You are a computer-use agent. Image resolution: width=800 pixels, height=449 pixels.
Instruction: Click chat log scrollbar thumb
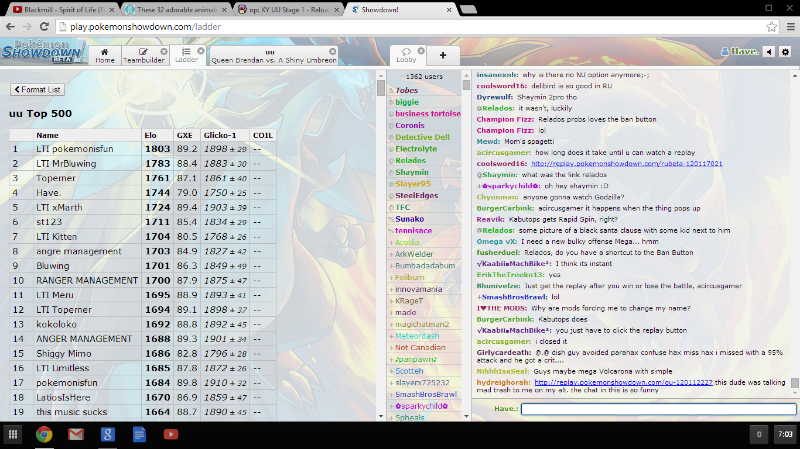[794, 383]
